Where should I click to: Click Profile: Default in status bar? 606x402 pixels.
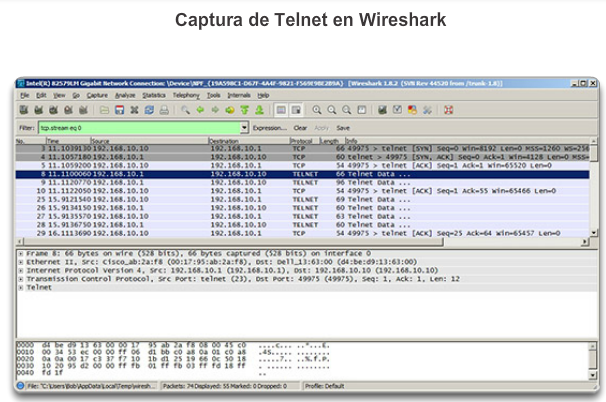coord(325,386)
